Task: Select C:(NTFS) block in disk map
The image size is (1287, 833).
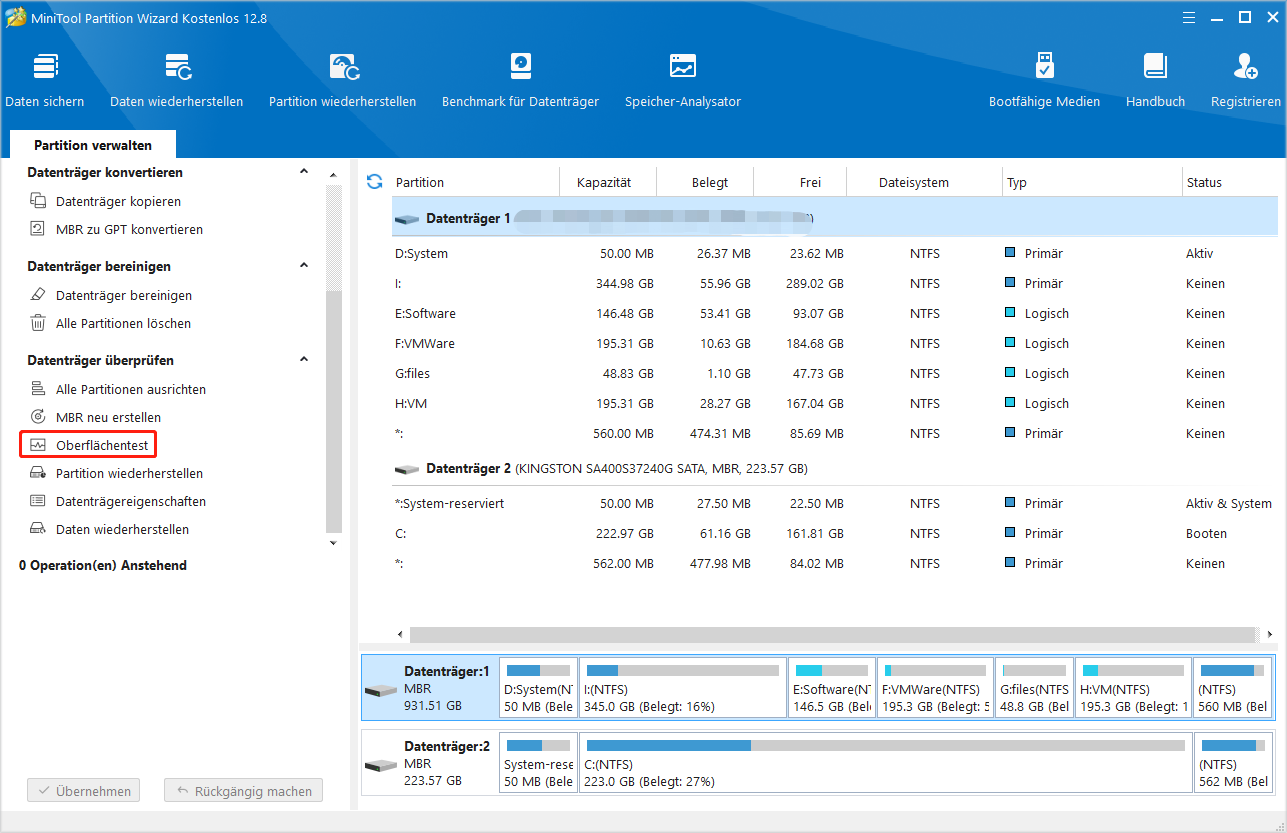Action: [x=885, y=762]
